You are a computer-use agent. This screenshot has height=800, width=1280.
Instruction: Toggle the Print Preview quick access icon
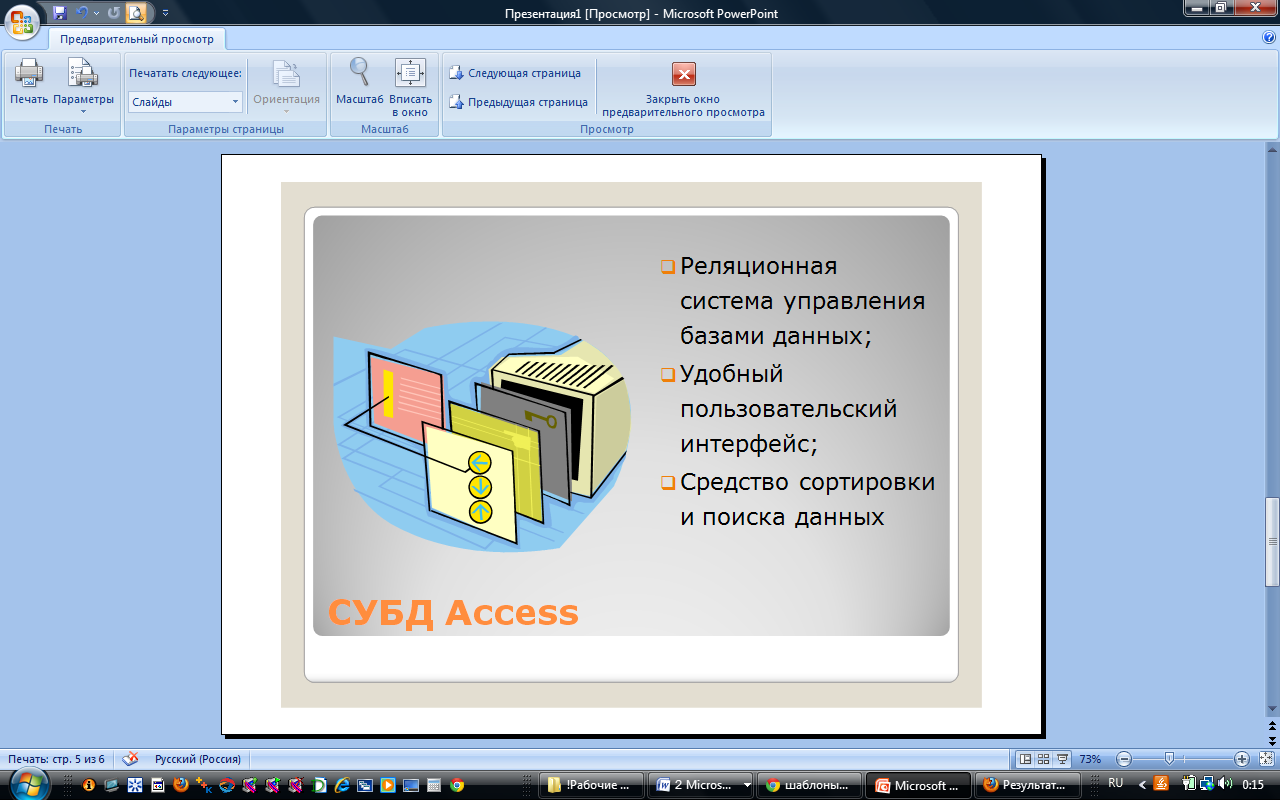coord(135,13)
